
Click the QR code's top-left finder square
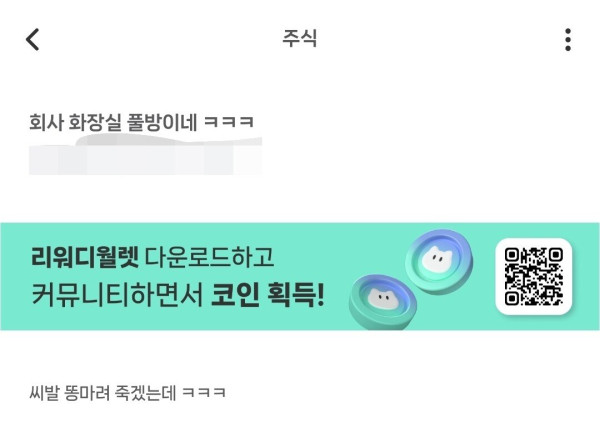click(x=512, y=255)
